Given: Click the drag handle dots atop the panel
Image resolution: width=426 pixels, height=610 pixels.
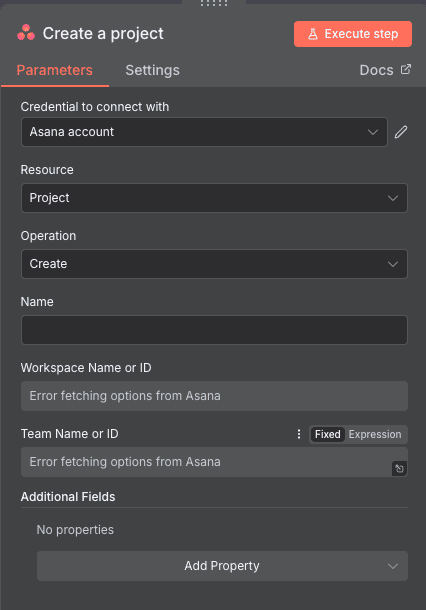Looking at the screenshot, I should coord(214,4).
